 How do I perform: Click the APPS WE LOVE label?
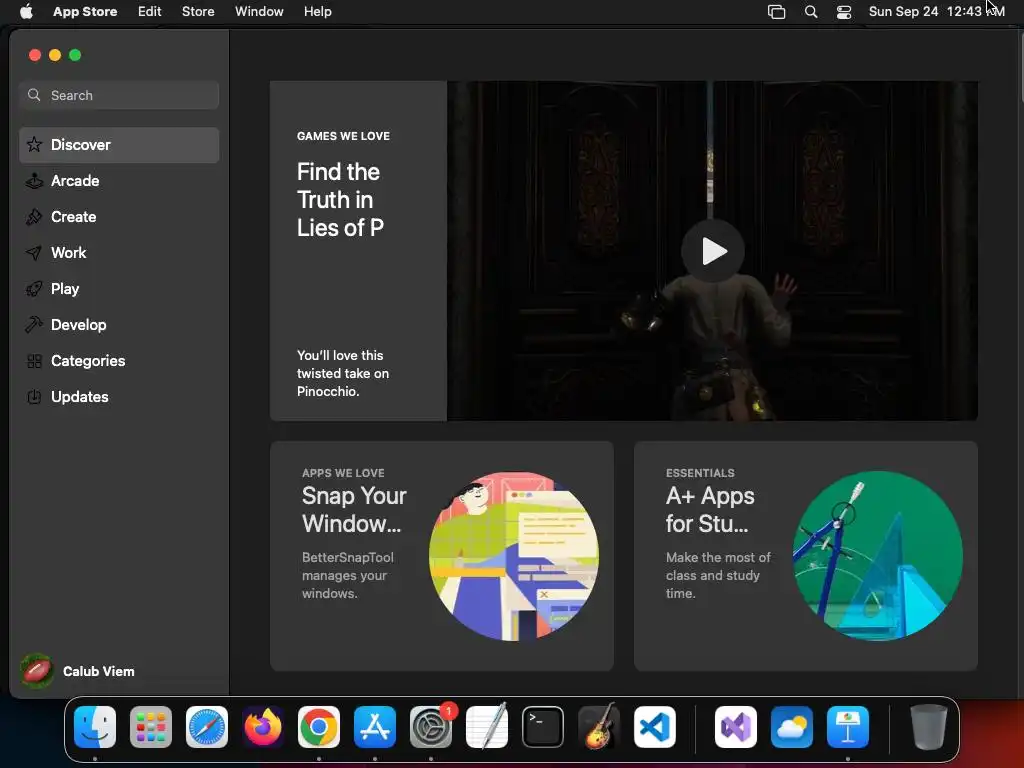click(343, 473)
